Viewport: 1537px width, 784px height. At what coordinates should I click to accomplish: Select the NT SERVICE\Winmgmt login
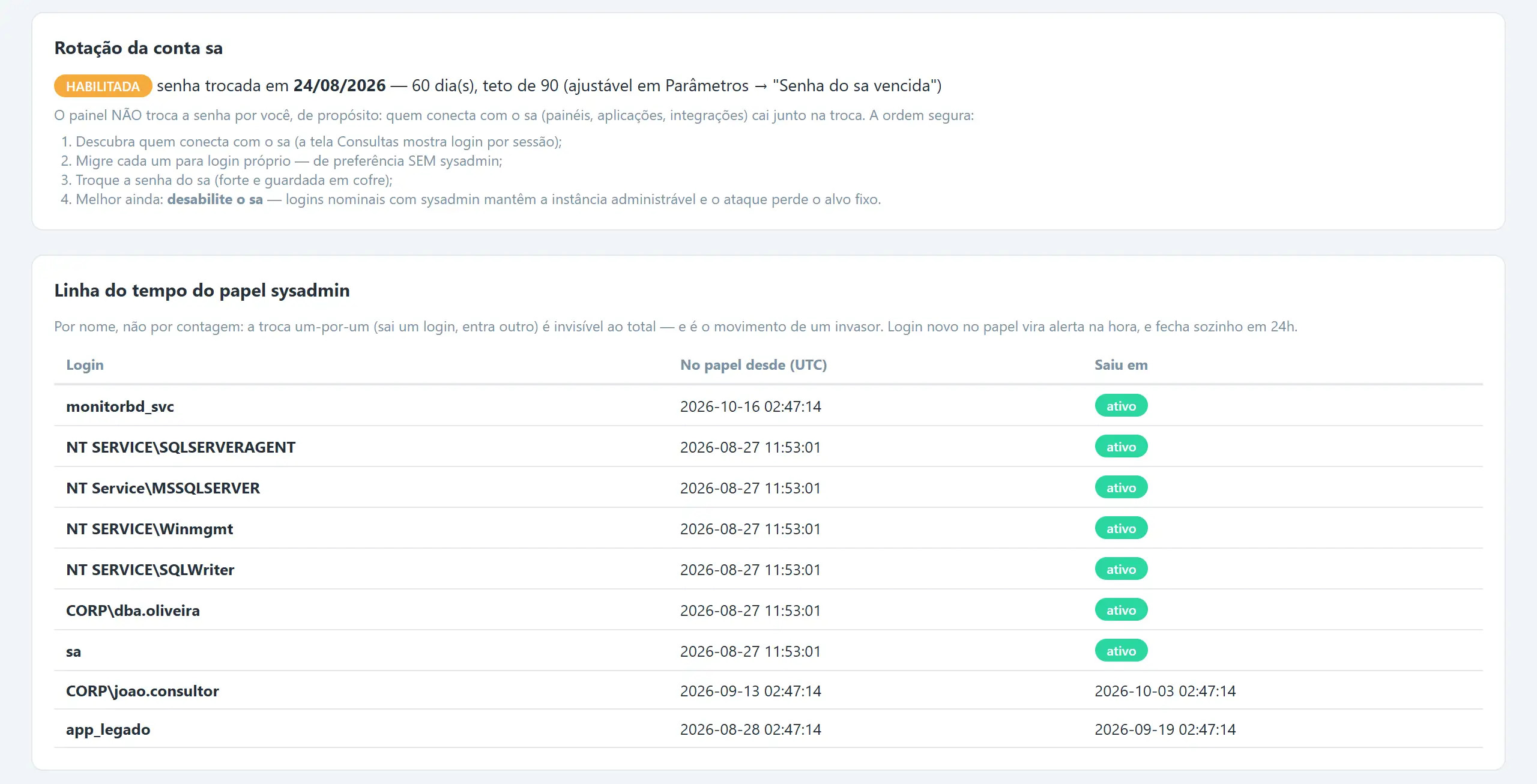pyautogui.click(x=149, y=529)
